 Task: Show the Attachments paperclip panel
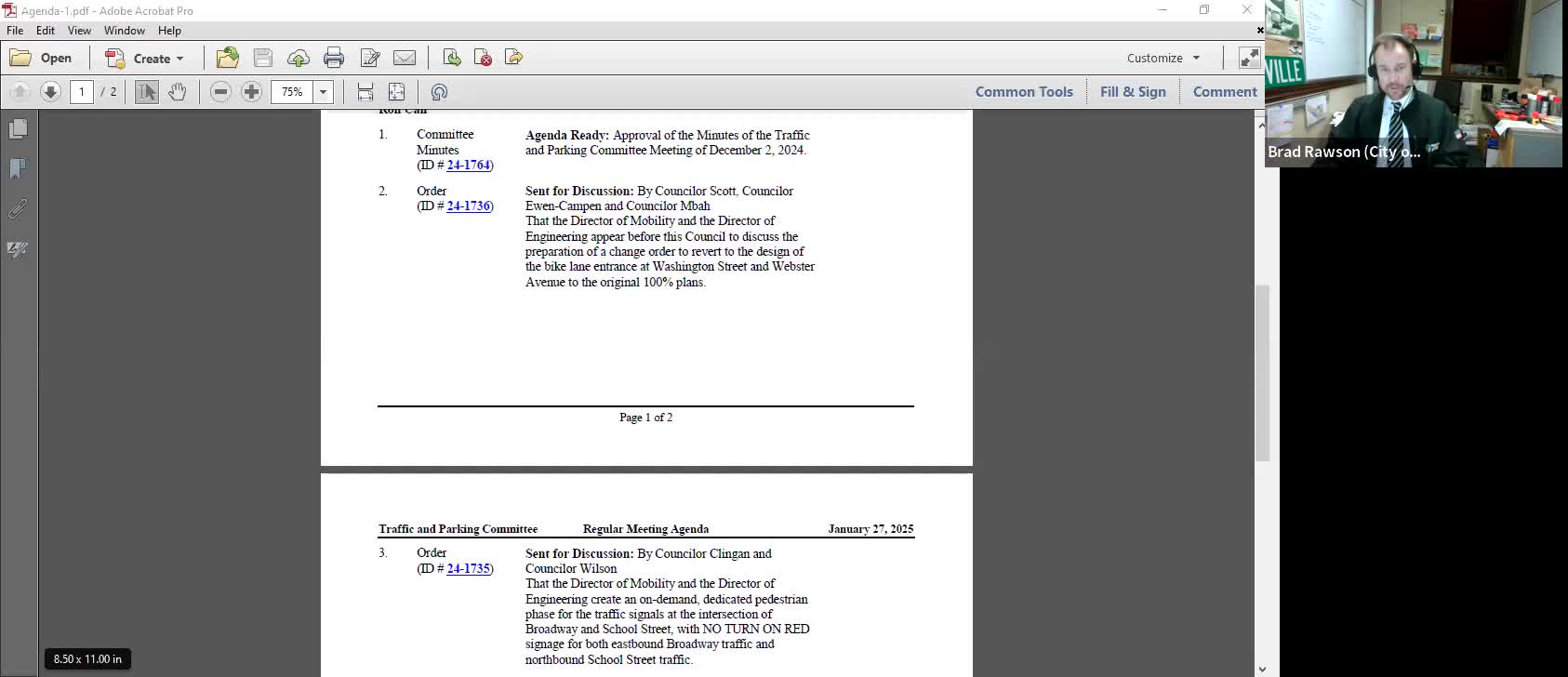click(18, 209)
